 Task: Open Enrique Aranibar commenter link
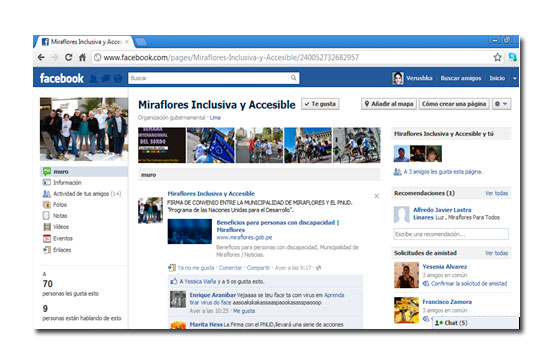click(x=212, y=295)
